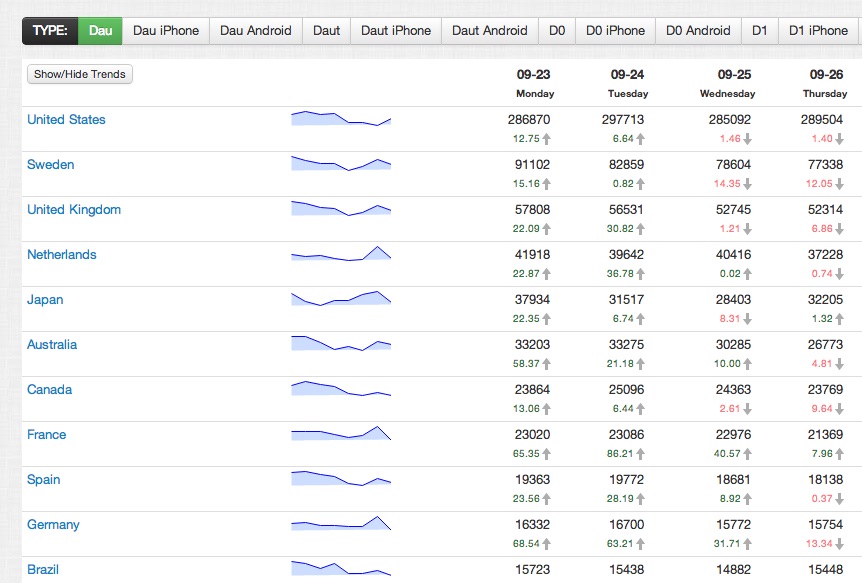Click the 09-26 Thursday column header

[825, 84]
